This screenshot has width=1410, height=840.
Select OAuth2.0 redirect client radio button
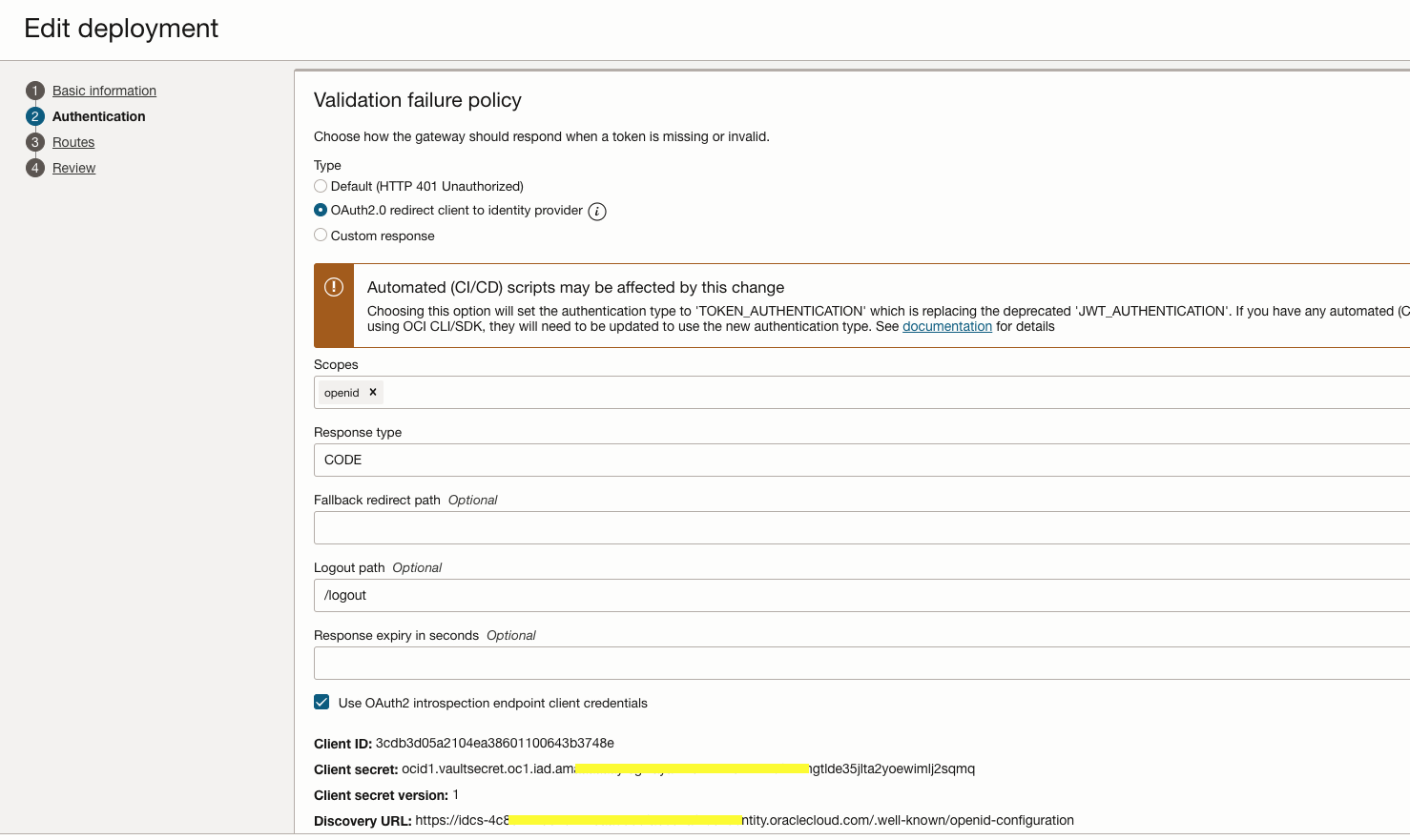(321, 210)
